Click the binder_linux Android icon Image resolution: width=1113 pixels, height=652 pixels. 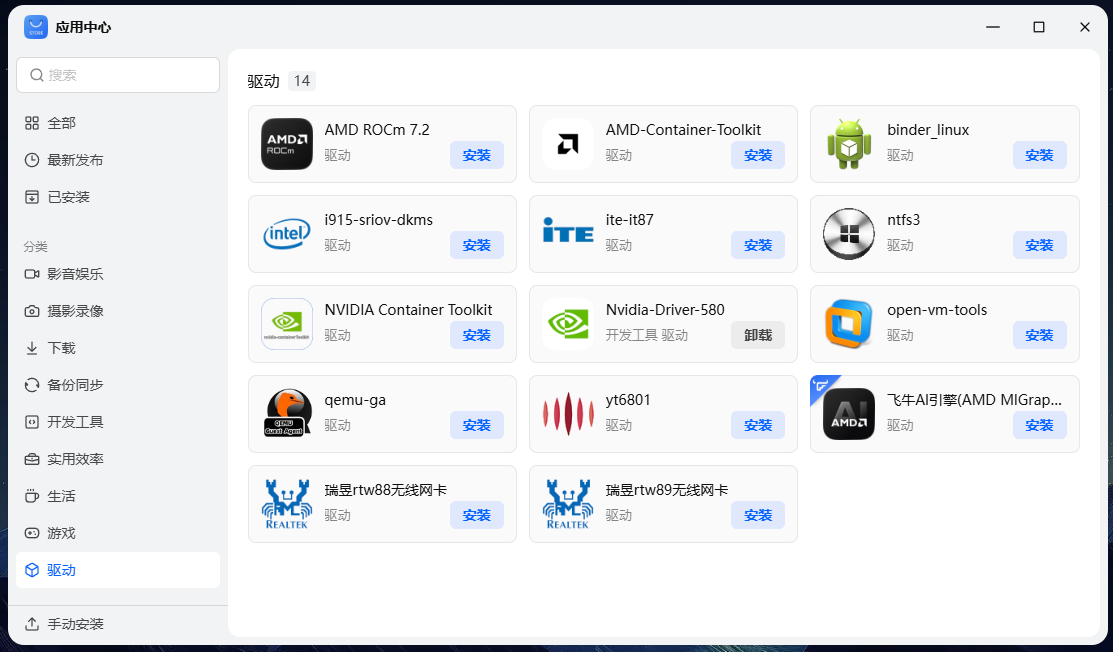(x=849, y=144)
